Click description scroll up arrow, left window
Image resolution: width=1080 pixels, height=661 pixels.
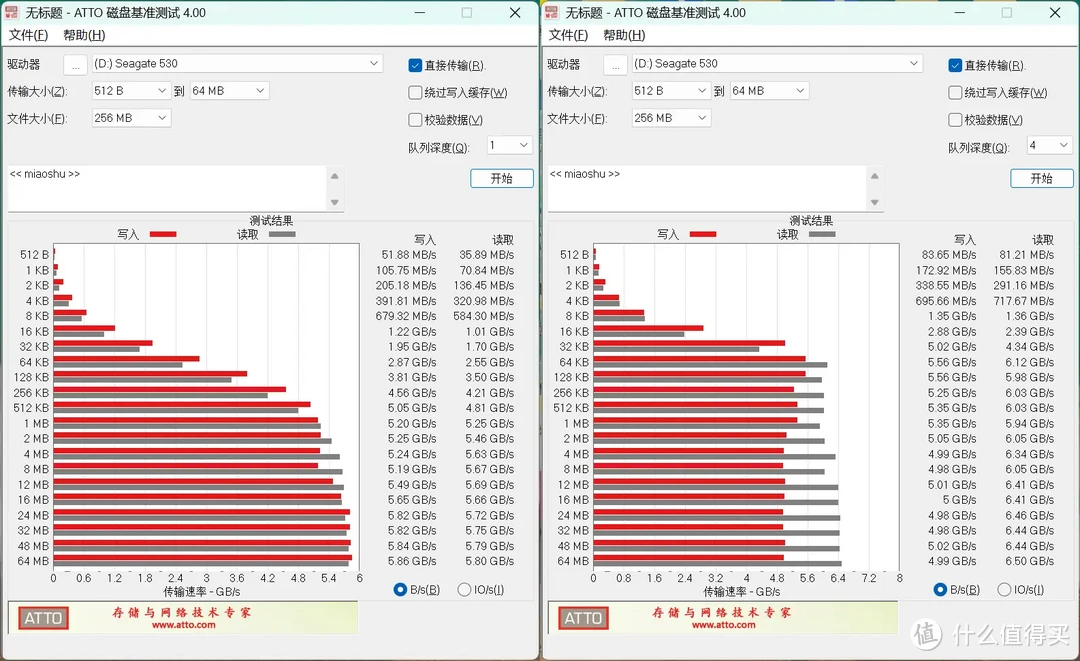point(335,176)
